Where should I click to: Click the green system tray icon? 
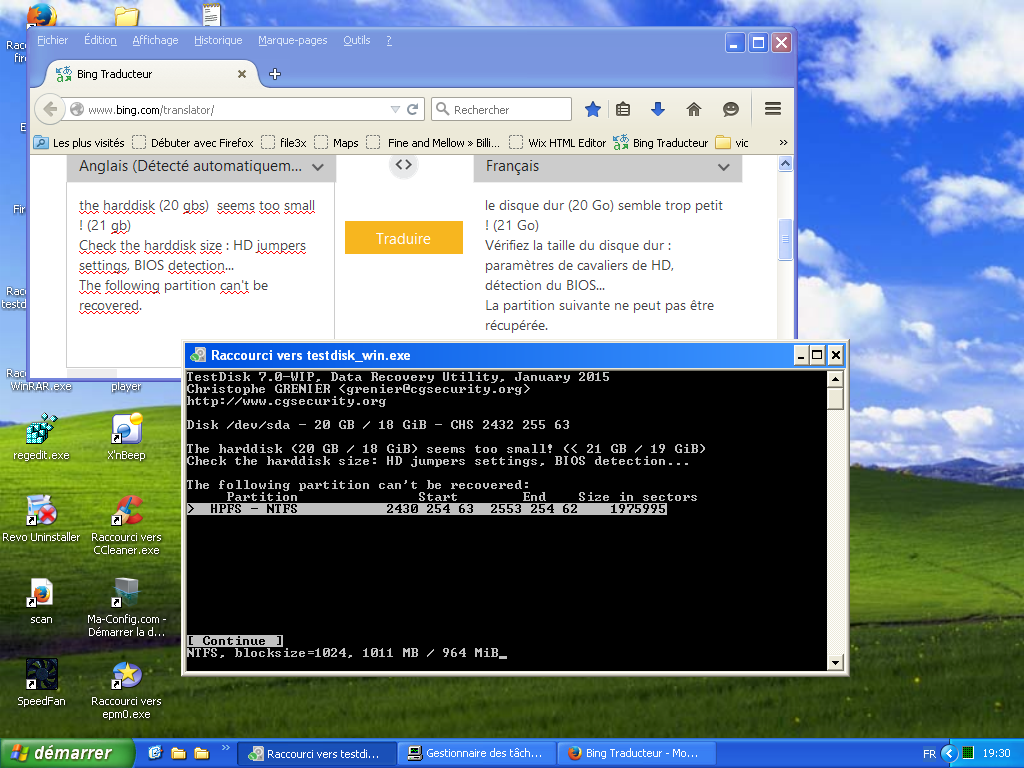[968, 753]
